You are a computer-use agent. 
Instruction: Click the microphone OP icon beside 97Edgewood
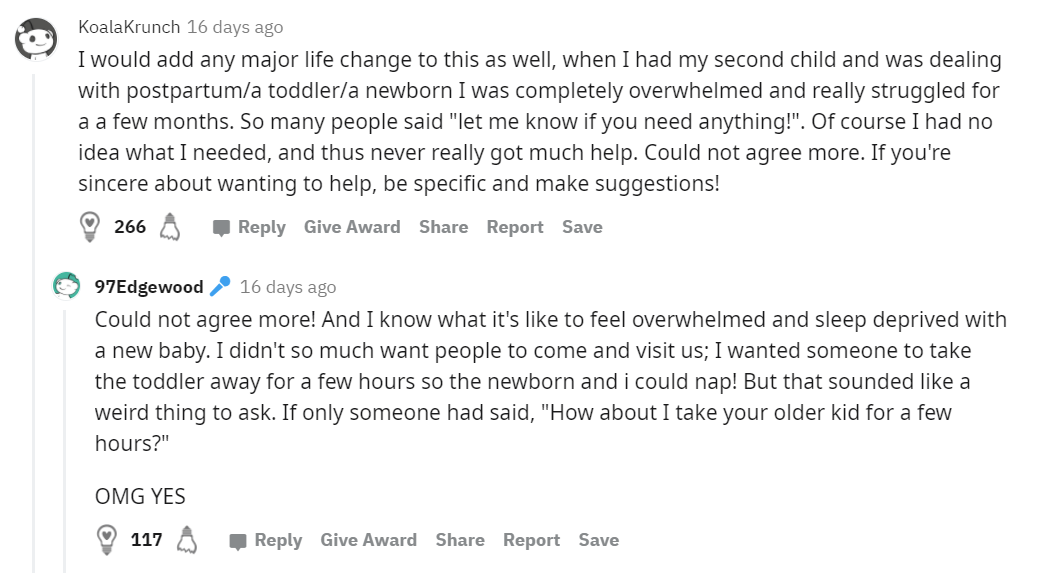coord(220,286)
